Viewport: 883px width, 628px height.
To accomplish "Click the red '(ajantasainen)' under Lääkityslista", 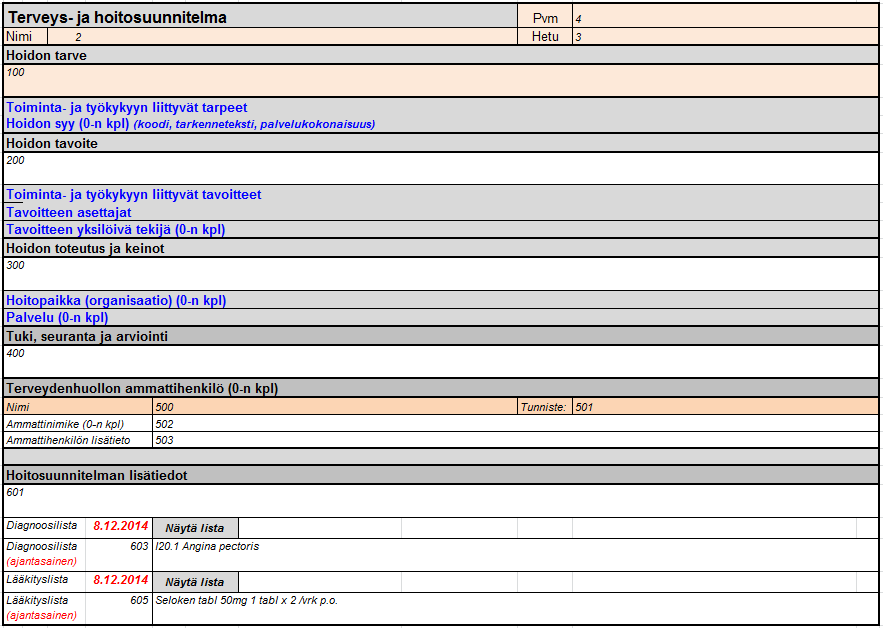I will tap(42, 616).
